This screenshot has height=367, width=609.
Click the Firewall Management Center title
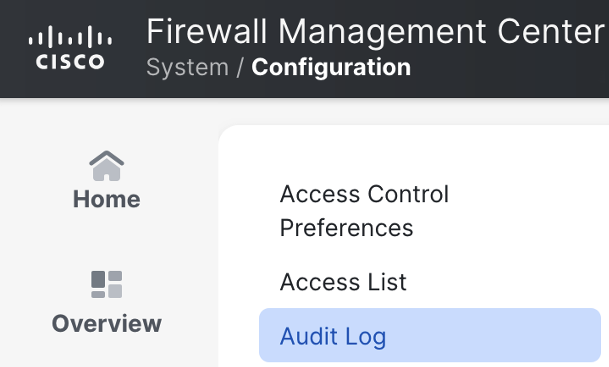pos(375,31)
